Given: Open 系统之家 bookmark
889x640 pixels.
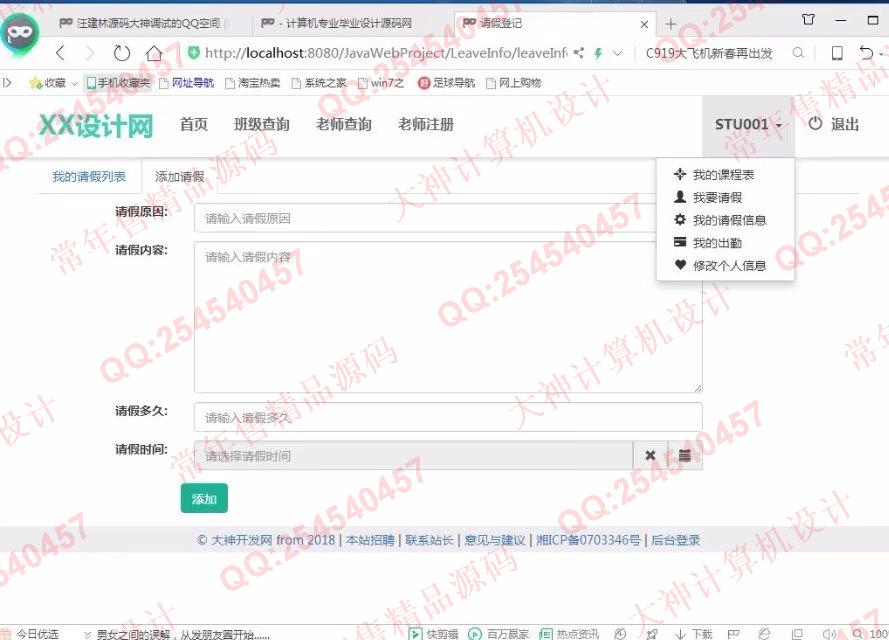Looking at the screenshot, I should pos(319,83).
